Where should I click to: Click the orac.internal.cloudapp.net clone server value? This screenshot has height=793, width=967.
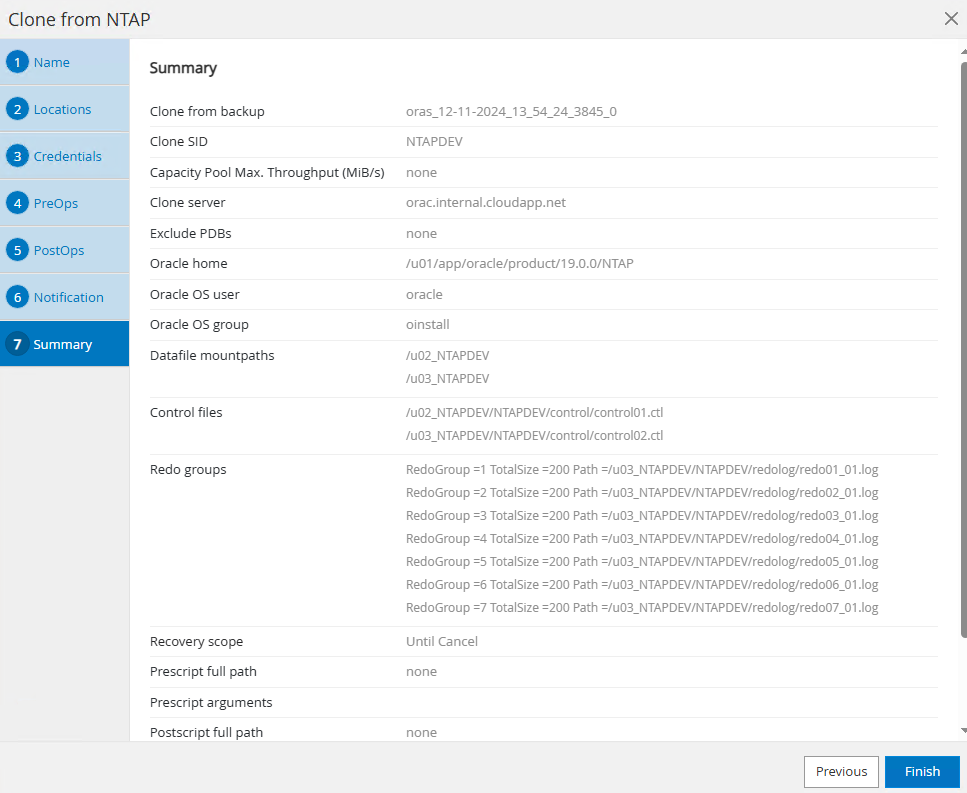pyautogui.click(x=486, y=202)
